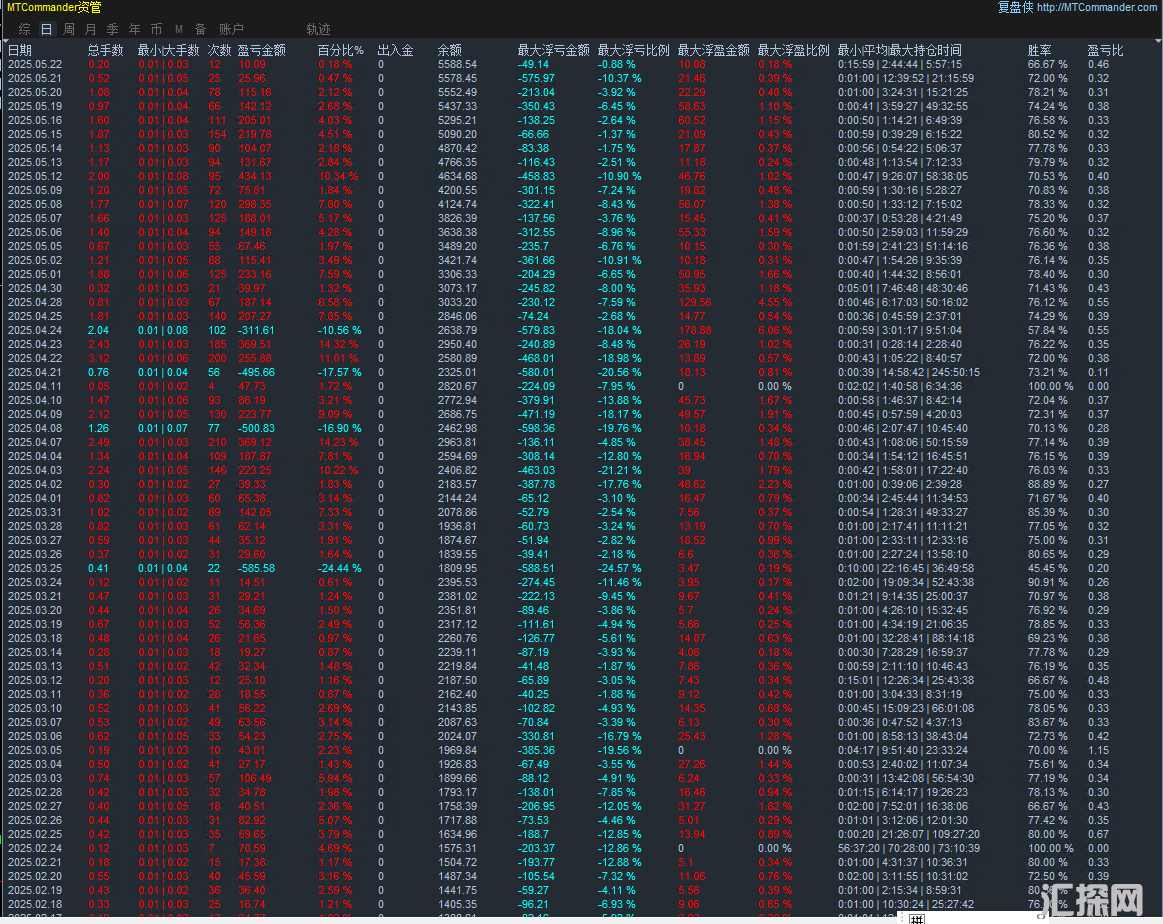Switch to the 综 summary tab
1163x924 pixels.
24,29
